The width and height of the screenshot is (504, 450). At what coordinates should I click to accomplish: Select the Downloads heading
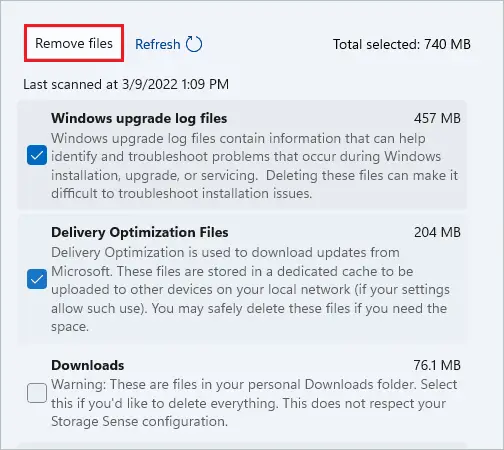[x=88, y=365]
